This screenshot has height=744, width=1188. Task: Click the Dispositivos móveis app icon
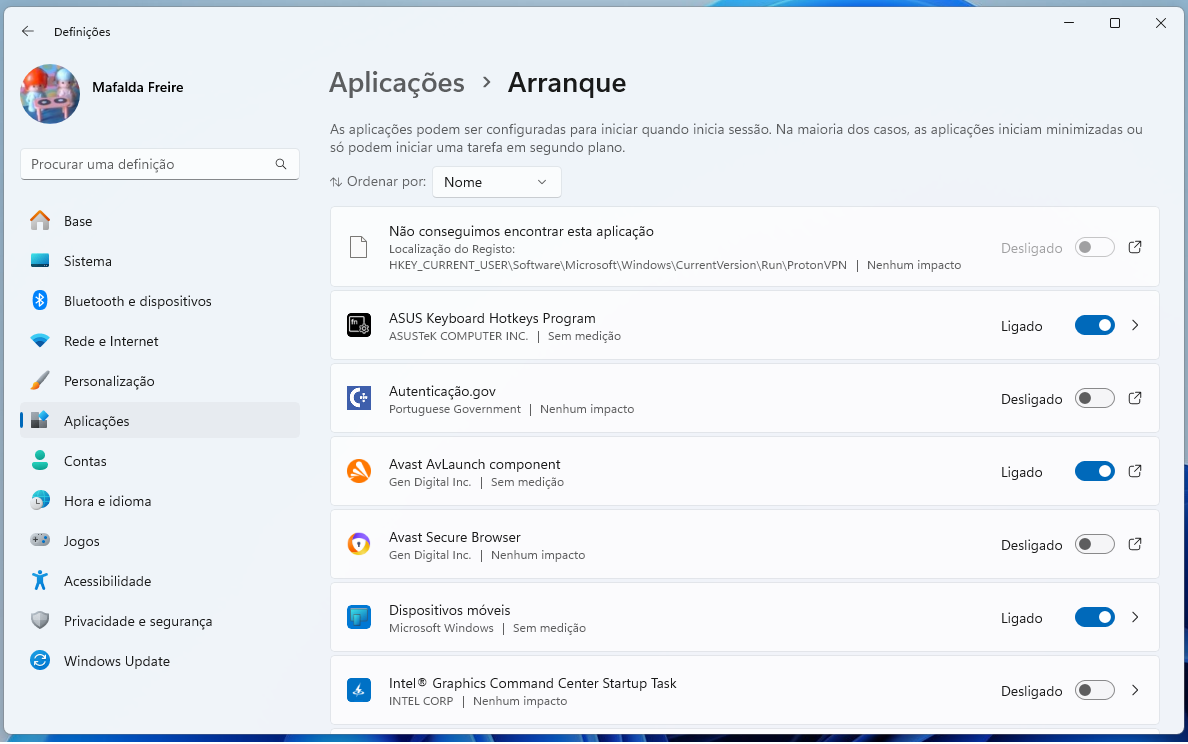pos(359,617)
